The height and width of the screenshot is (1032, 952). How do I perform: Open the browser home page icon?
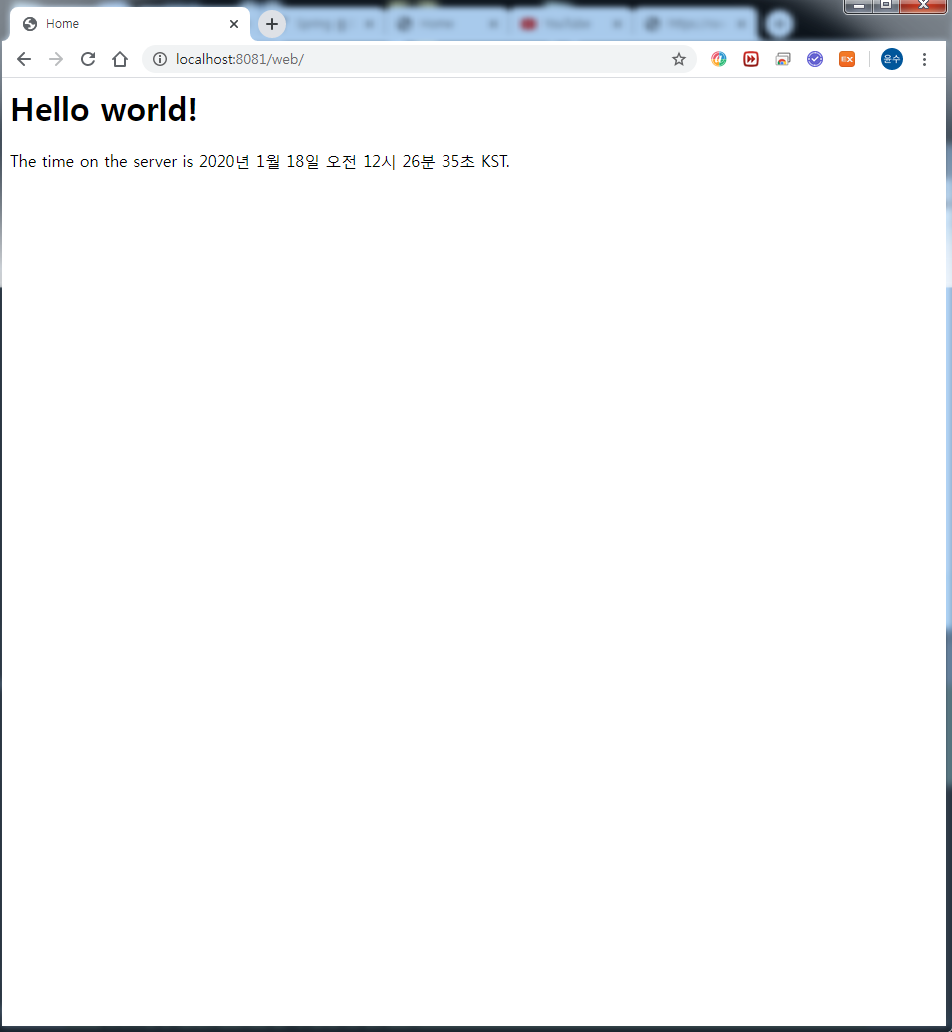pos(120,59)
